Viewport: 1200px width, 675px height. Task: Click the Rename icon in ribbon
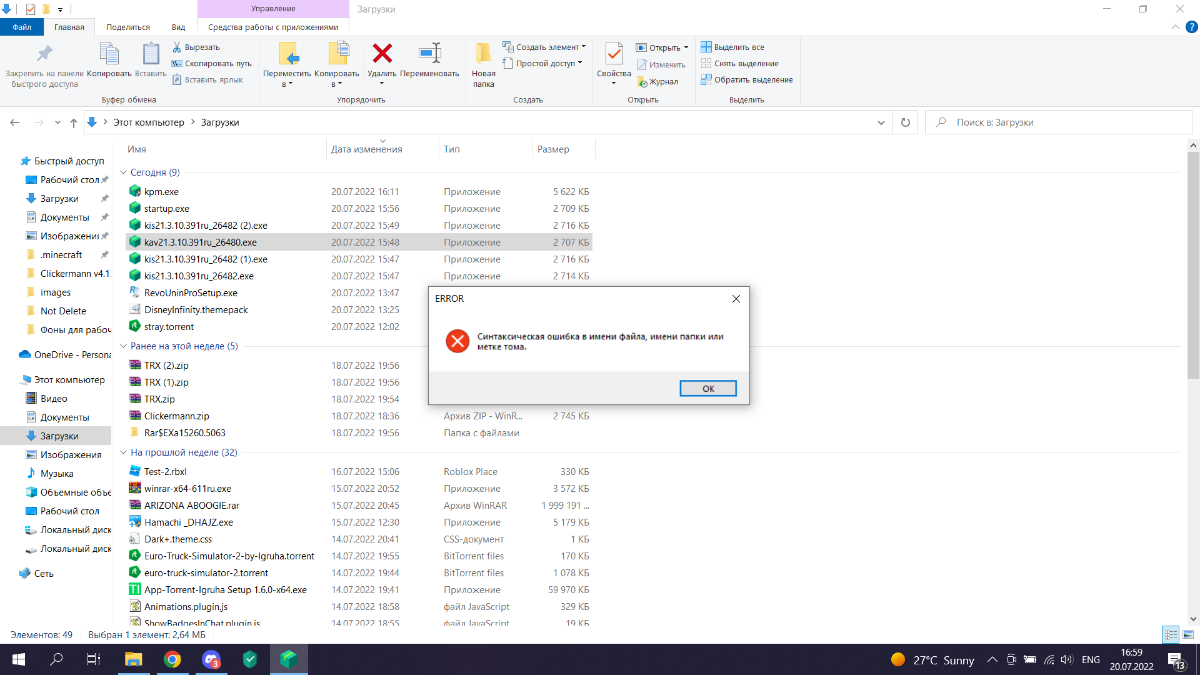coord(430,55)
